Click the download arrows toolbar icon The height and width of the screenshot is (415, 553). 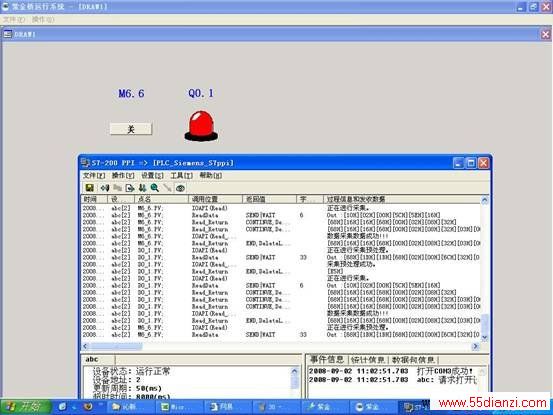(x=142, y=188)
